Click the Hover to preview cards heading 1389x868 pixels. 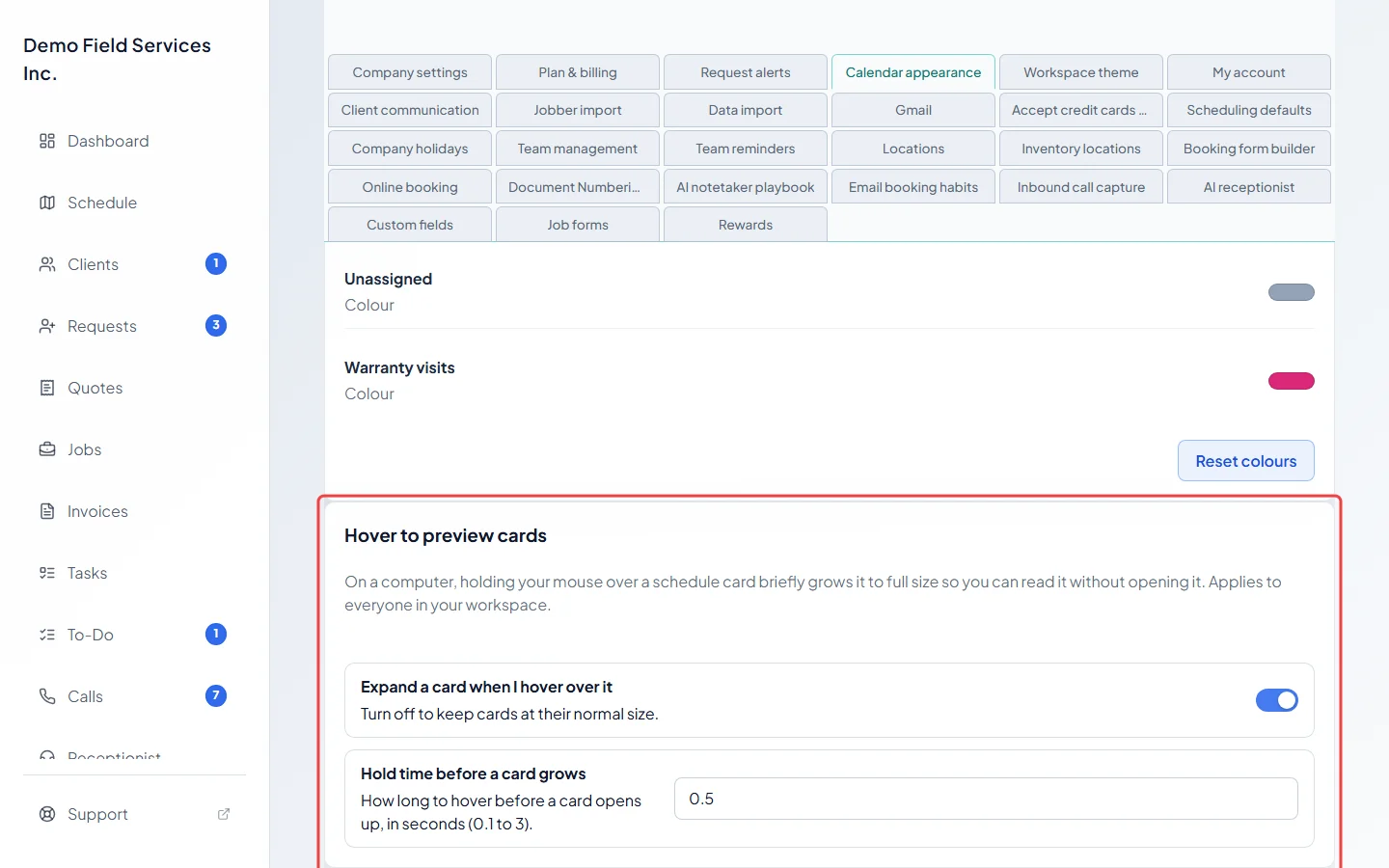coord(446,536)
